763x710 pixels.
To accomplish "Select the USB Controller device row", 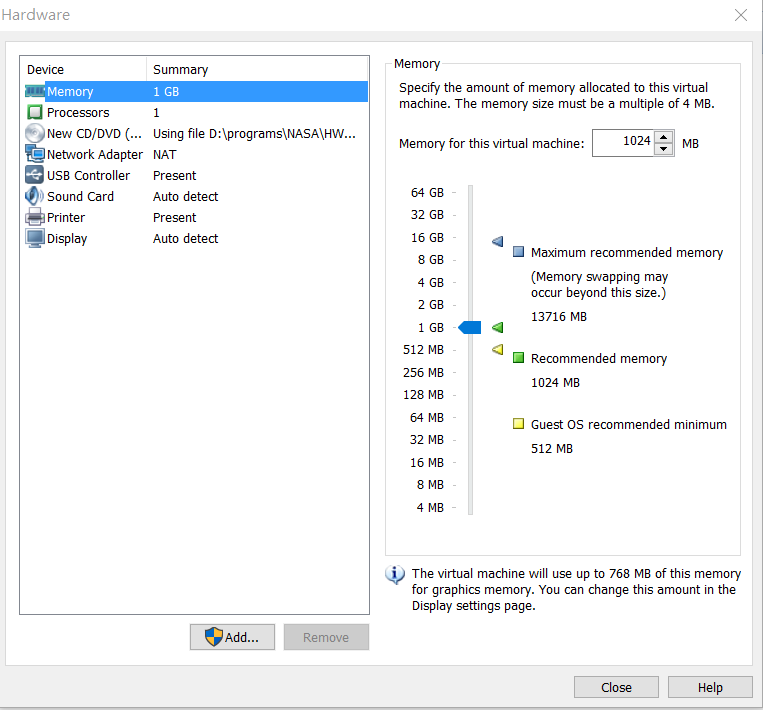I will tap(197, 175).
